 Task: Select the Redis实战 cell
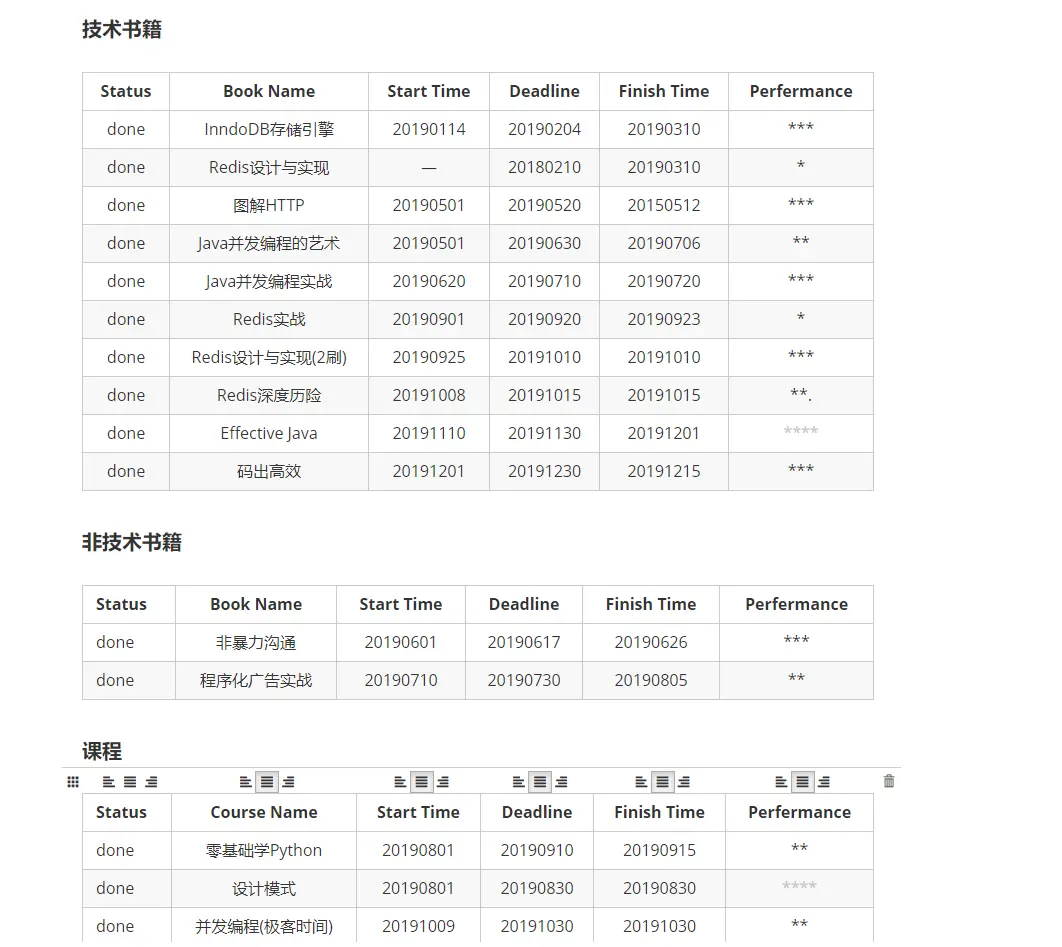[269, 319]
